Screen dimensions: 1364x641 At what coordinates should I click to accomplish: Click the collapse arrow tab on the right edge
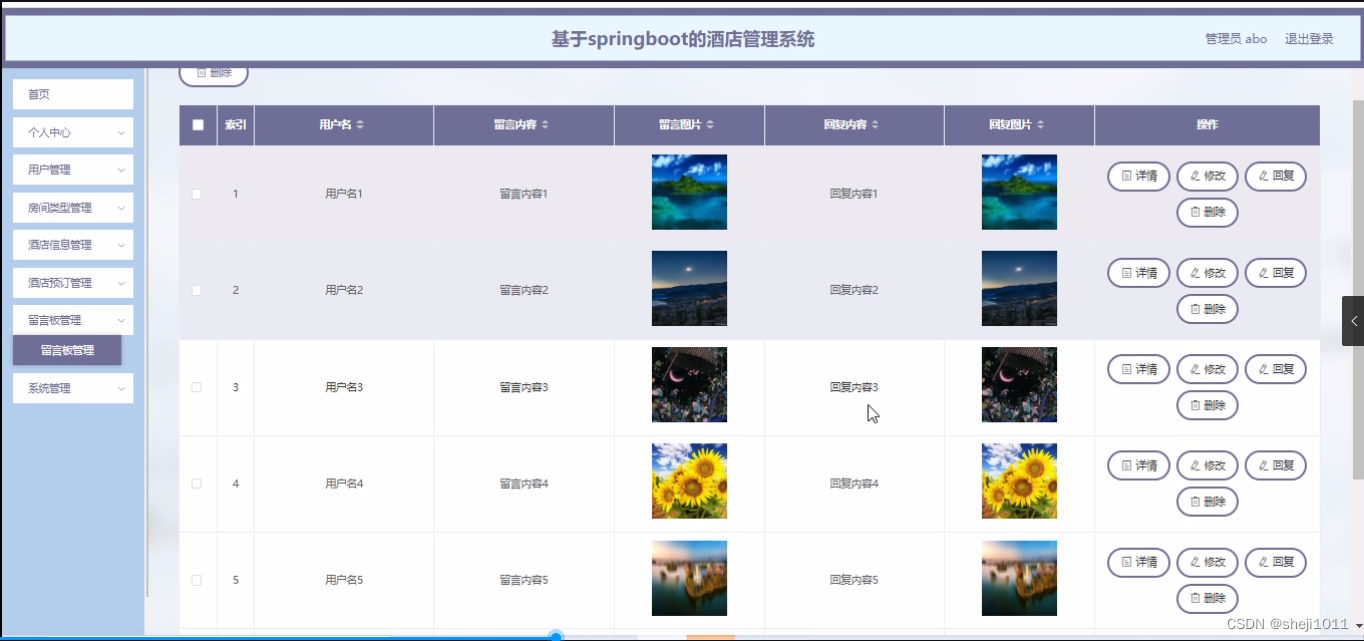(1355, 321)
